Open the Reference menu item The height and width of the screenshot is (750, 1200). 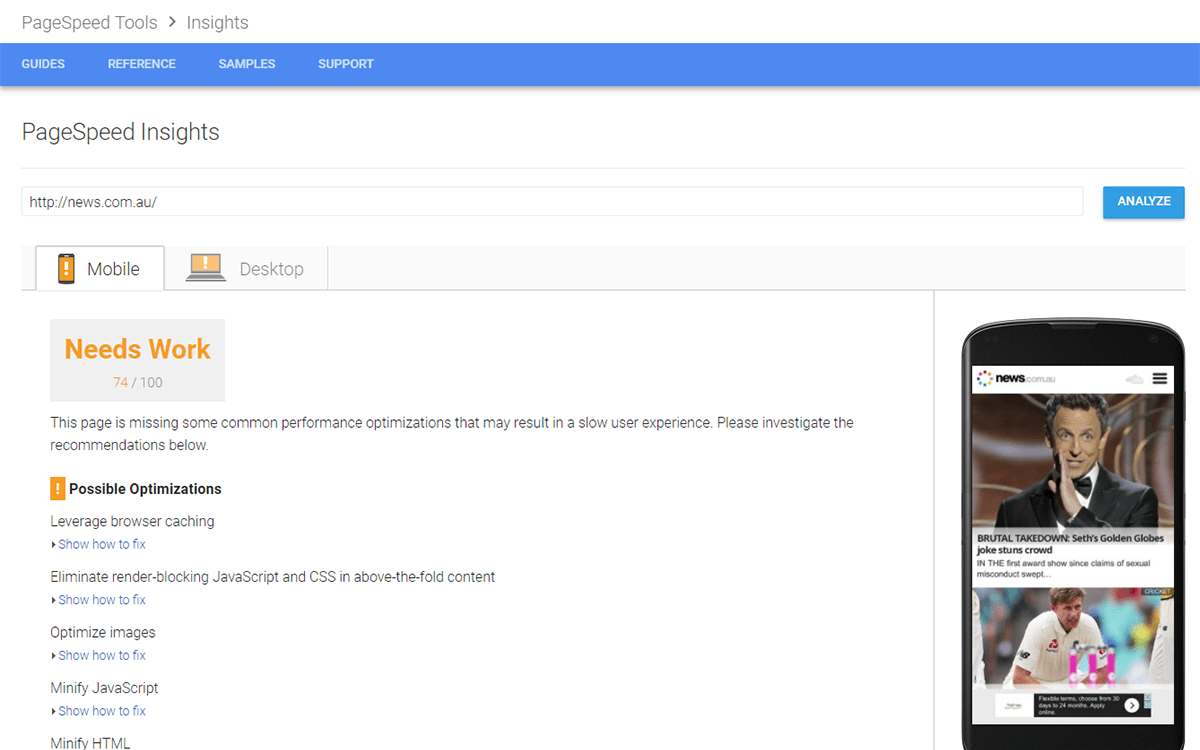[x=142, y=64]
